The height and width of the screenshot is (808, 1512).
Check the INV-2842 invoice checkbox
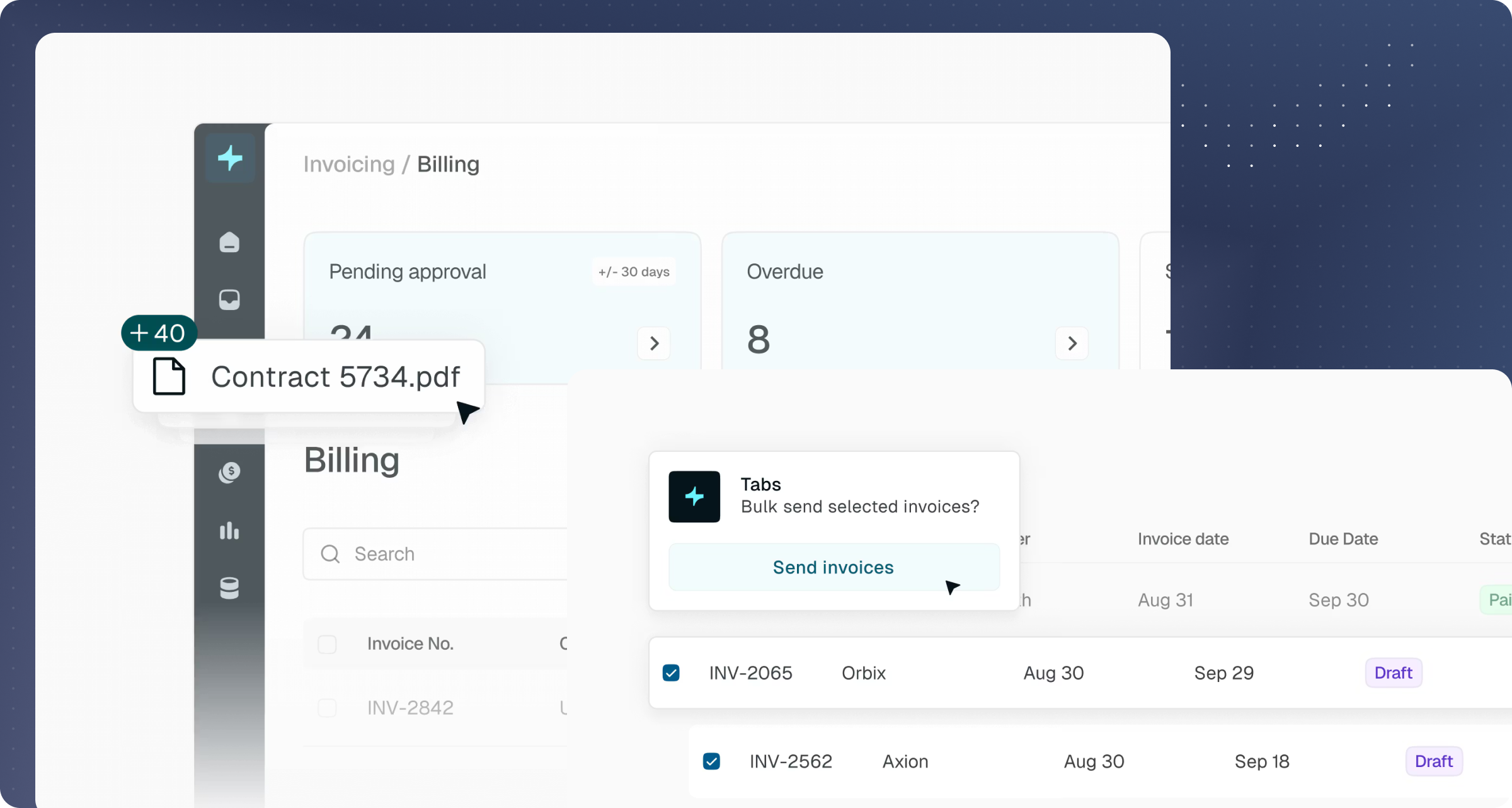pos(327,708)
